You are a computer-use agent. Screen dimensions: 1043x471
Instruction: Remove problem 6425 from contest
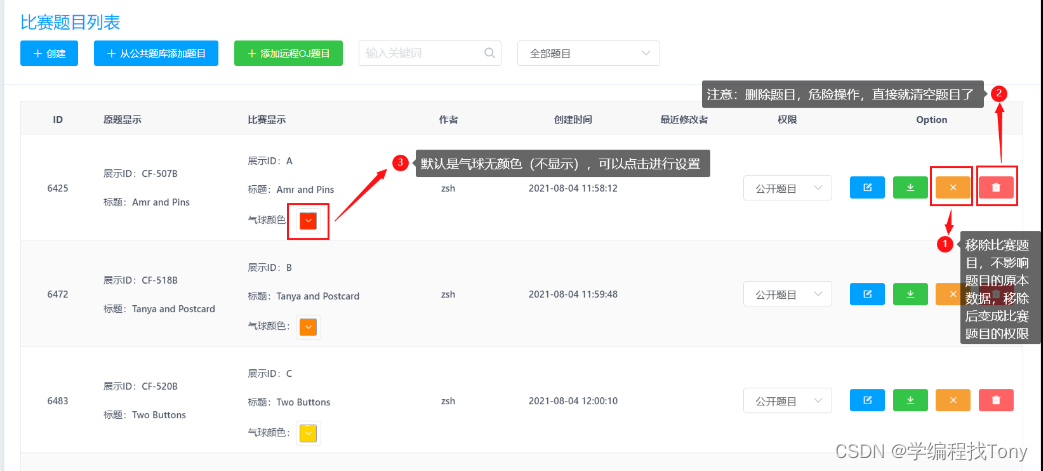[x=953, y=188]
